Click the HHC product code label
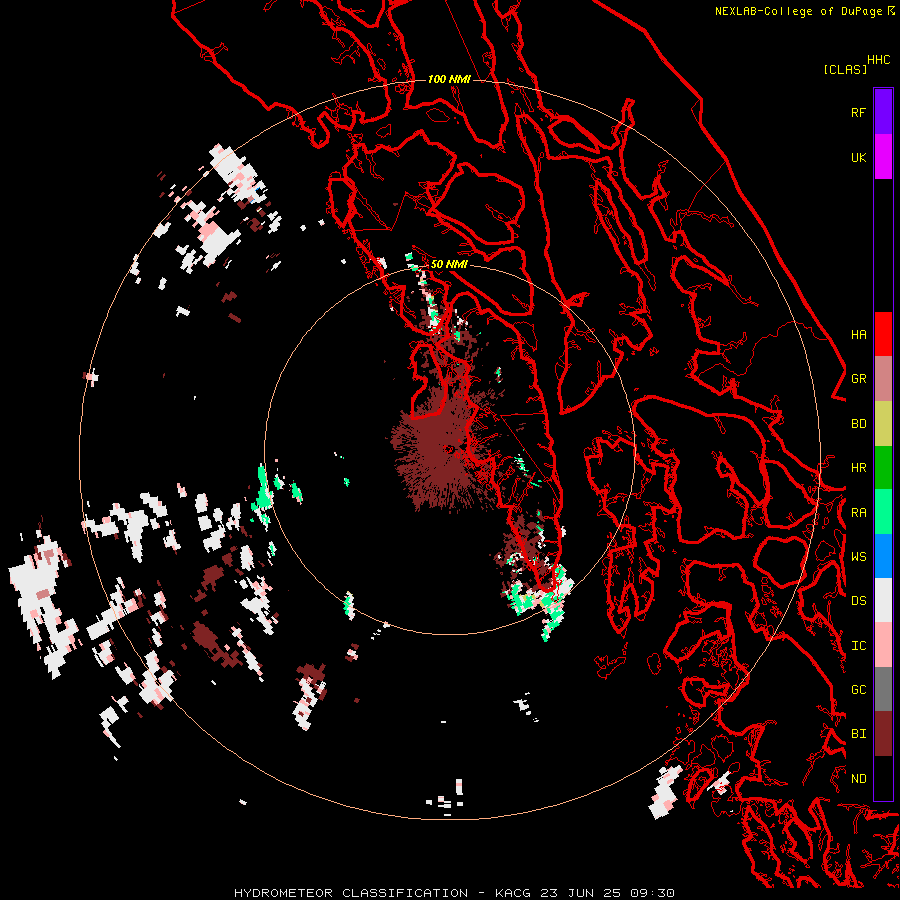Screen dimensions: 900x900 pyautogui.click(x=879, y=60)
